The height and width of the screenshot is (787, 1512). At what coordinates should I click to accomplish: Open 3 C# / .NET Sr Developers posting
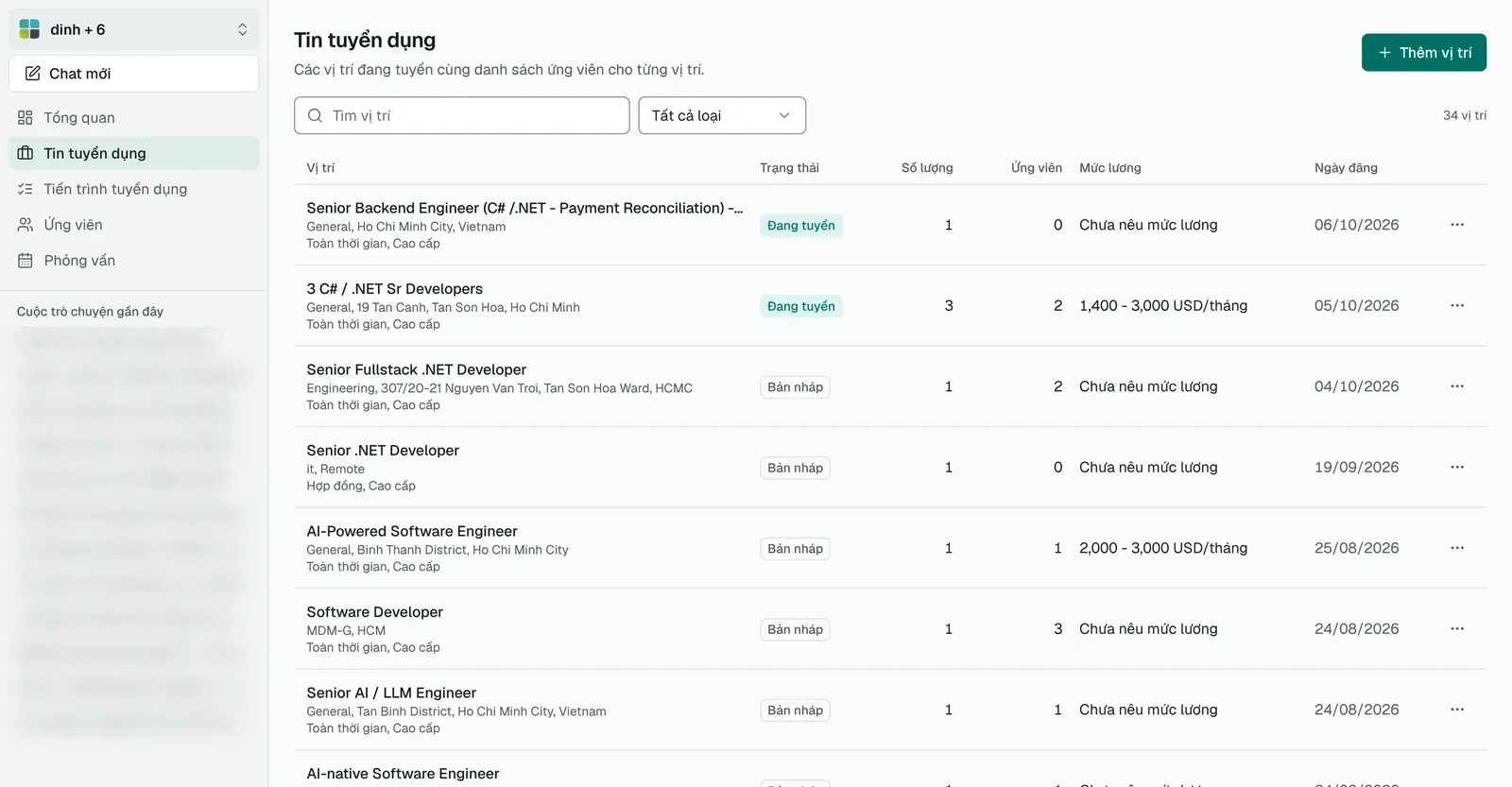click(x=394, y=289)
